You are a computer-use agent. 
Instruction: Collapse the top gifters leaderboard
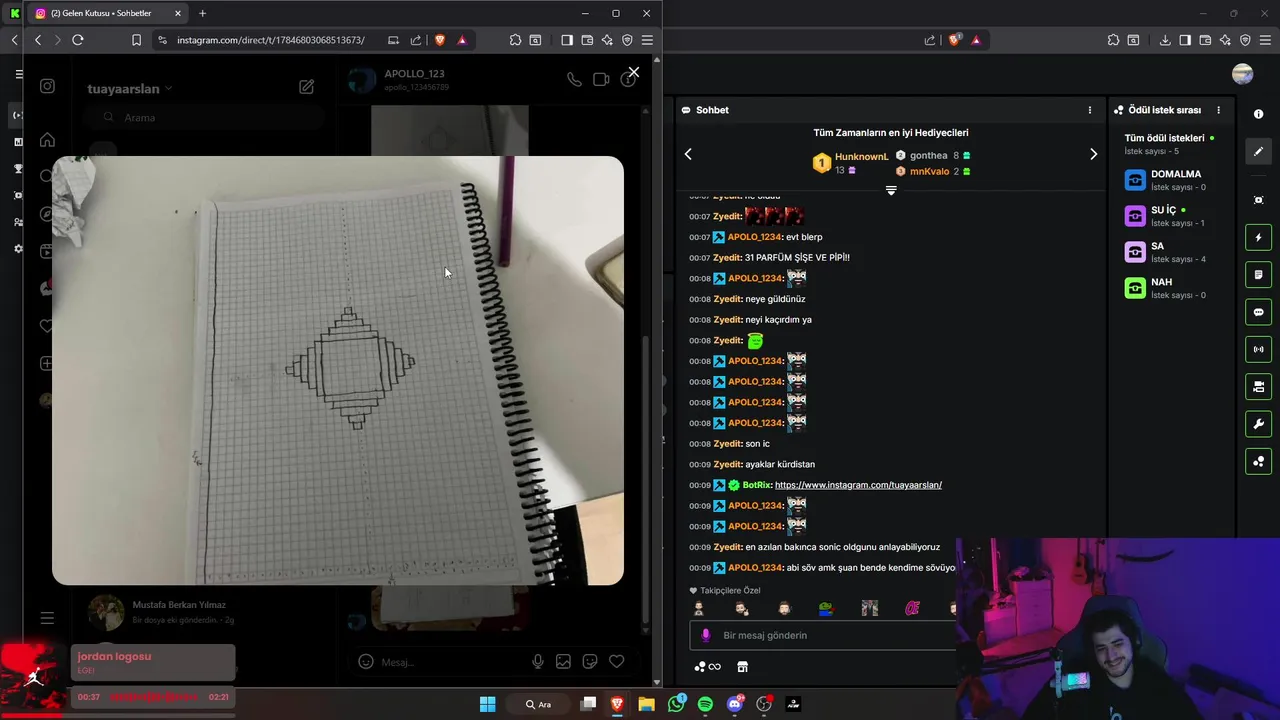click(x=891, y=190)
